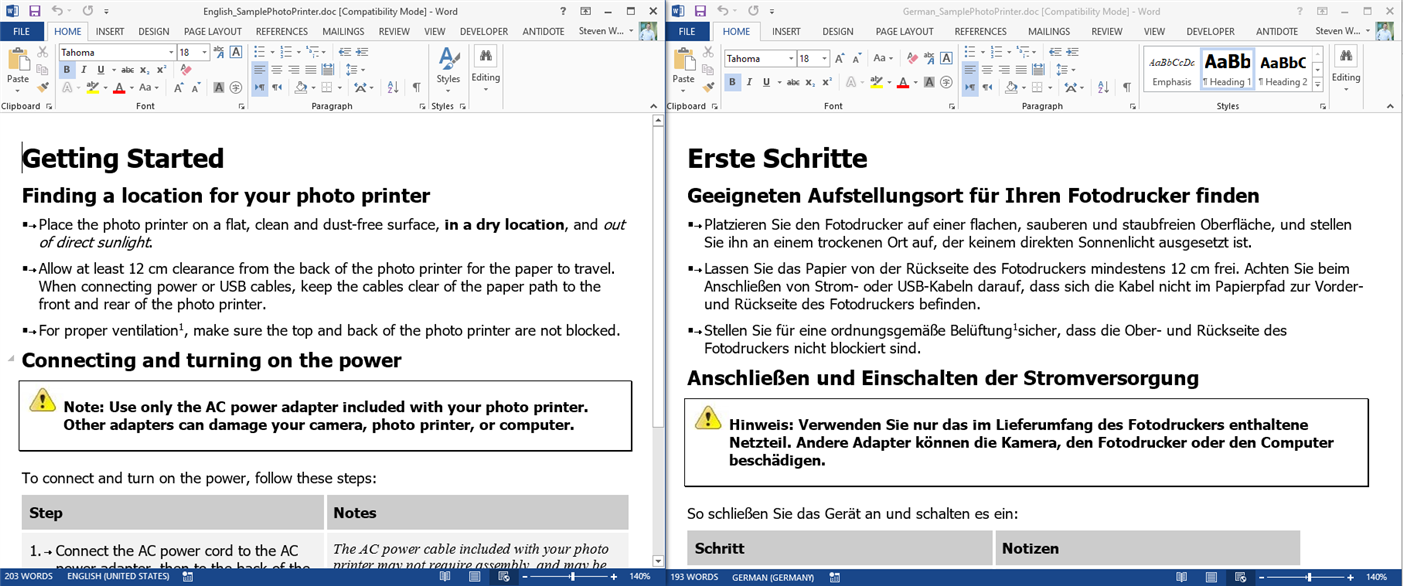Open the font name dropdown in the English window
The width and height of the screenshot is (1403, 586).
point(171,52)
